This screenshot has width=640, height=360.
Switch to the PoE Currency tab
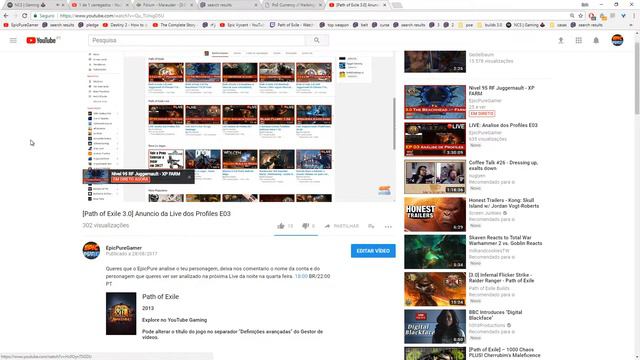pyautogui.click(x=293, y=5)
